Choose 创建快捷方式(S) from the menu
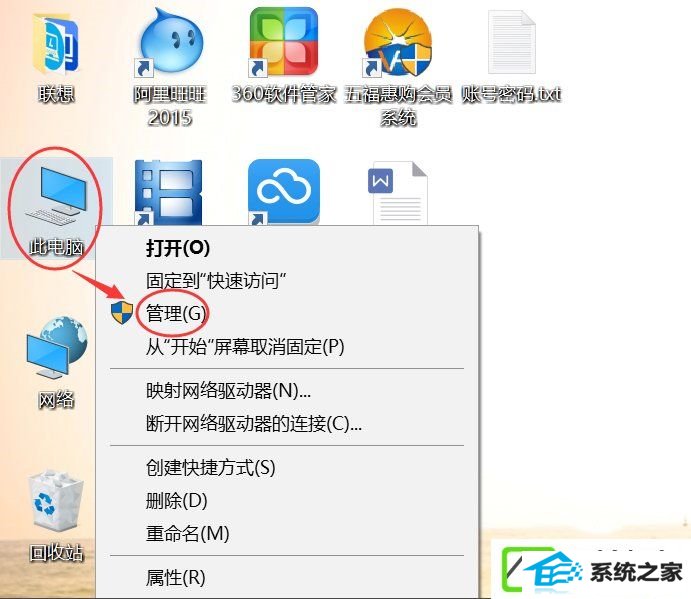Image resolution: width=691 pixels, height=599 pixels. pyautogui.click(x=287, y=468)
